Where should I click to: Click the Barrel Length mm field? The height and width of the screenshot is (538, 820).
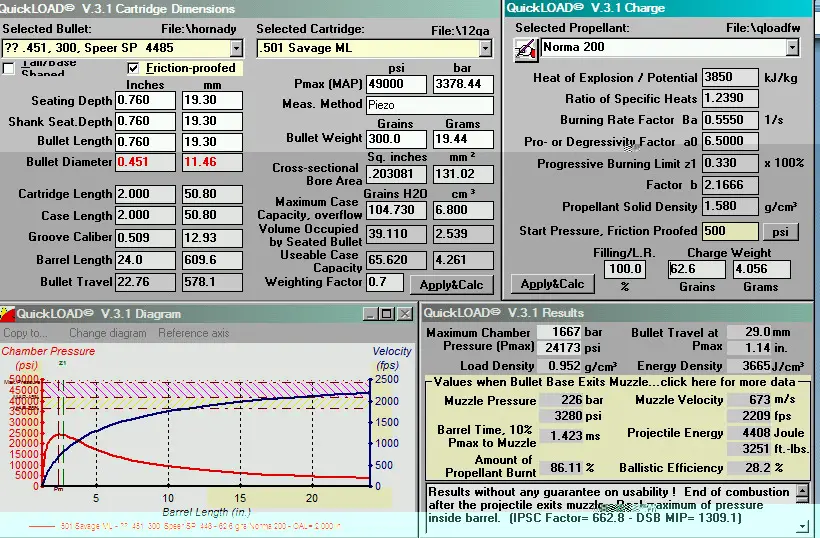(x=212, y=260)
